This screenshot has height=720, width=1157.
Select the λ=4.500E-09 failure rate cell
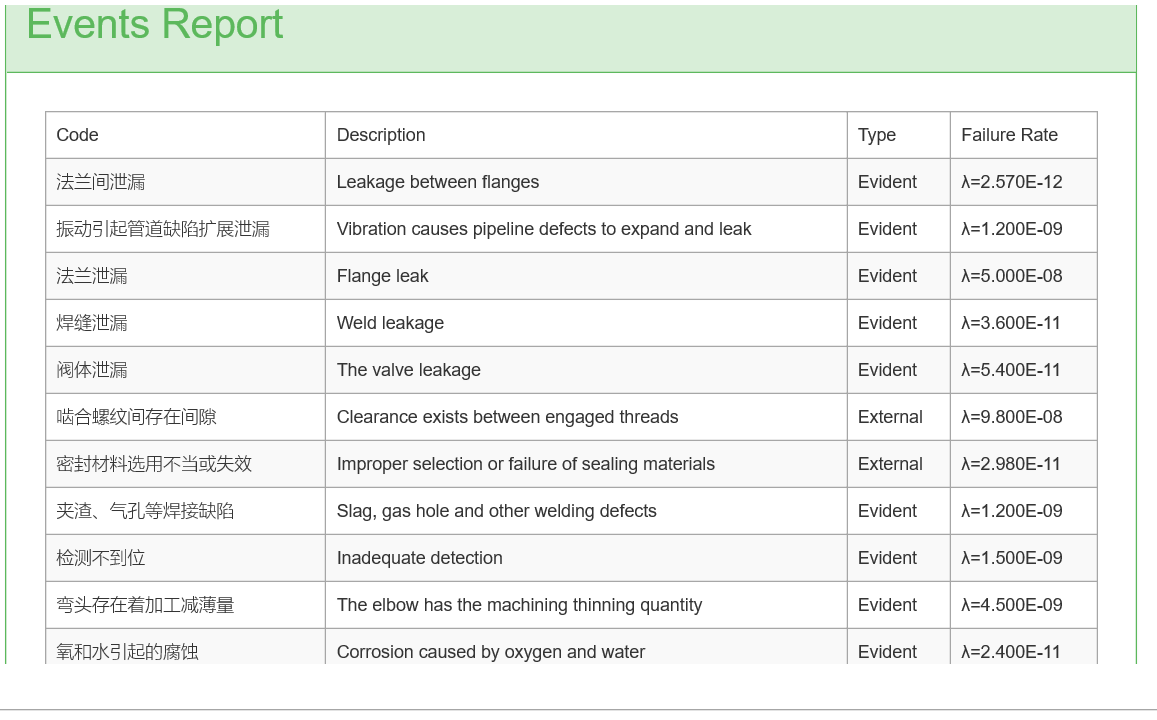(x=1012, y=605)
